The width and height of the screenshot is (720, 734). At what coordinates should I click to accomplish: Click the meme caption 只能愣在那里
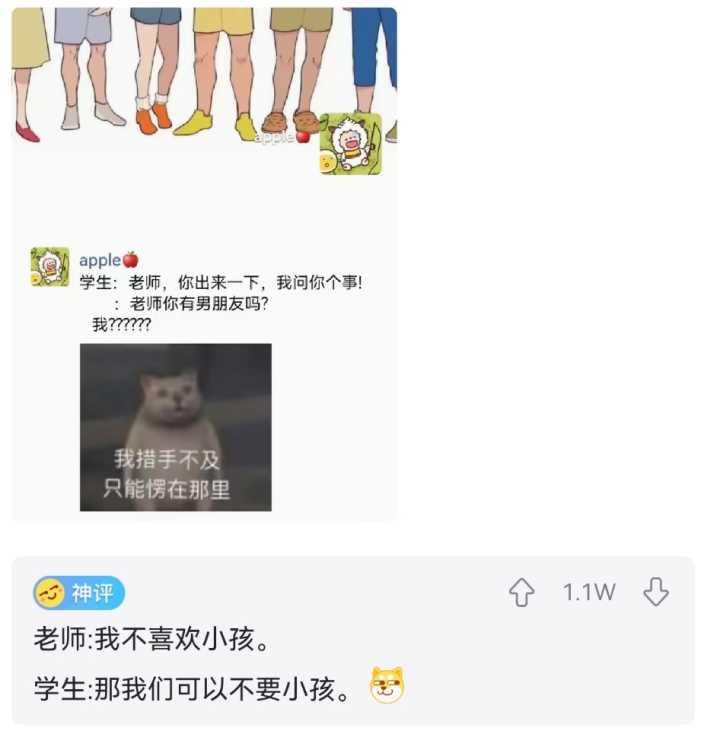(x=167, y=490)
